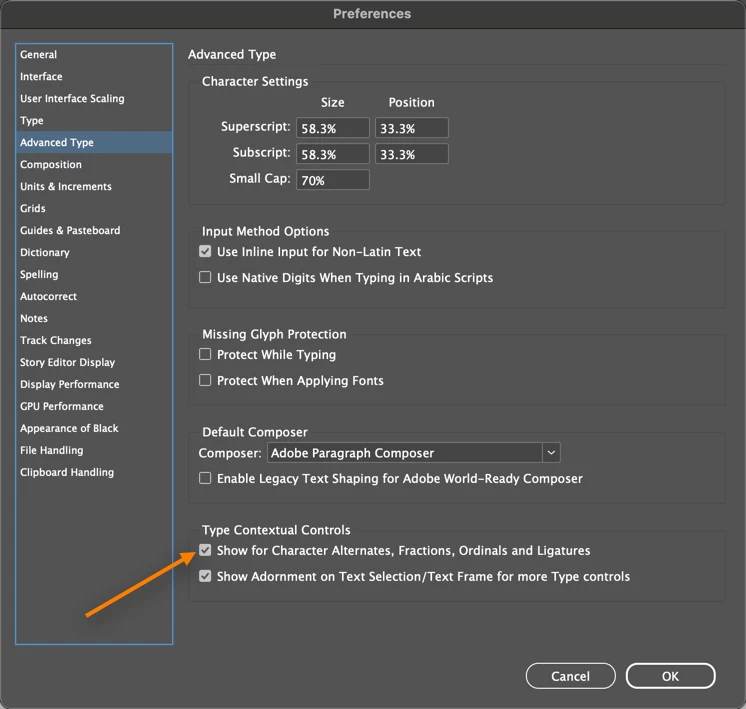Enable Legacy Text Shaping checkbox

coord(205,478)
